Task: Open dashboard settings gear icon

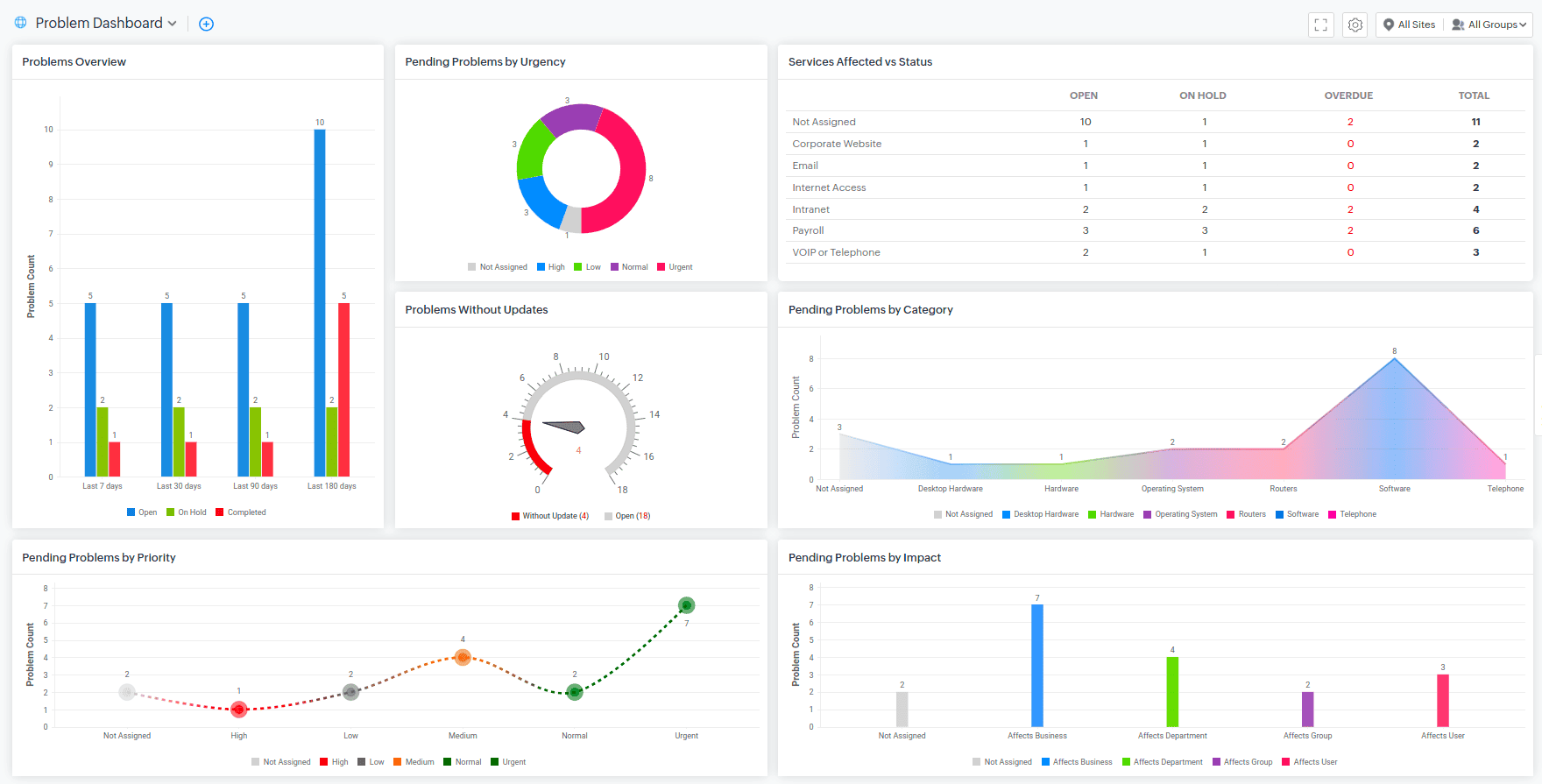Action: 1355,25
